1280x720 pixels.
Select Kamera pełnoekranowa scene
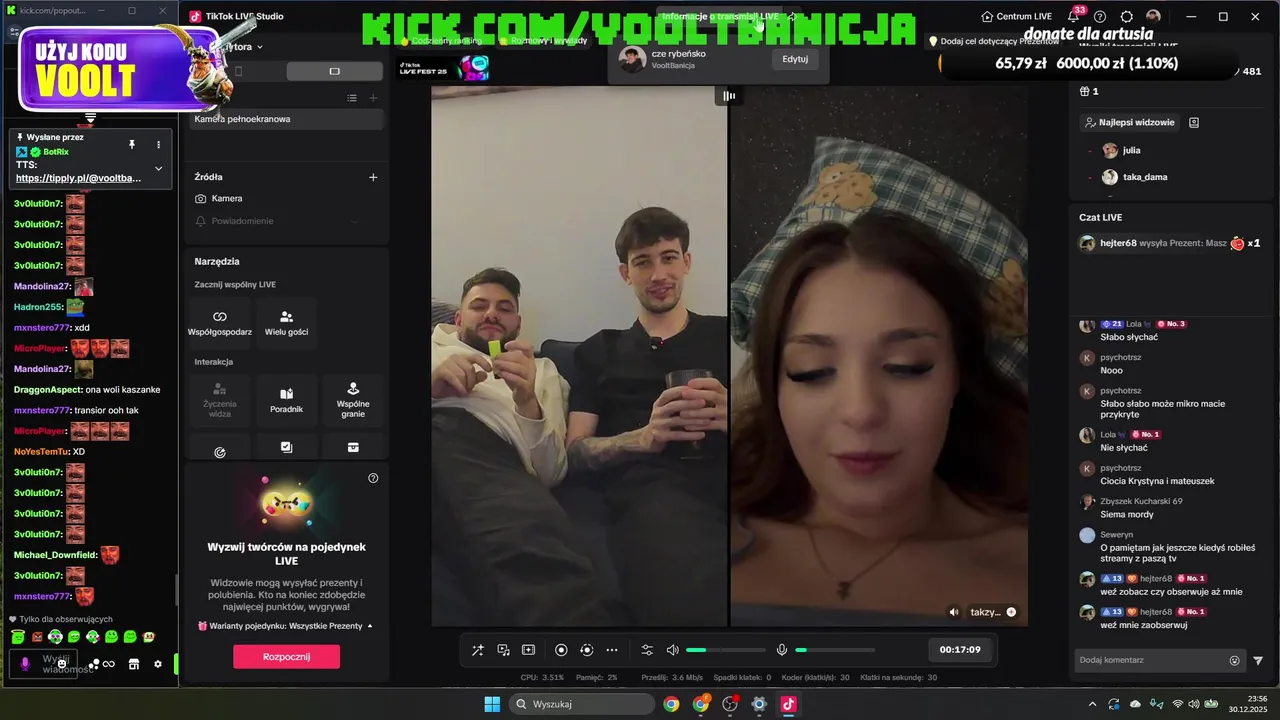286,119
